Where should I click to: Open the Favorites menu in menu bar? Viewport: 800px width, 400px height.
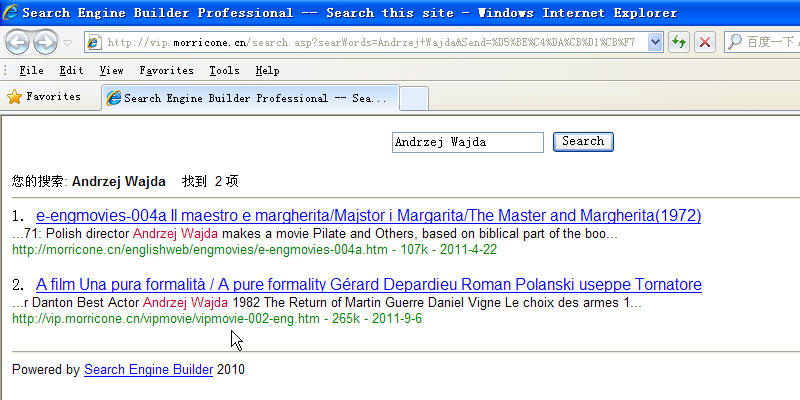(x=166, y=71)
